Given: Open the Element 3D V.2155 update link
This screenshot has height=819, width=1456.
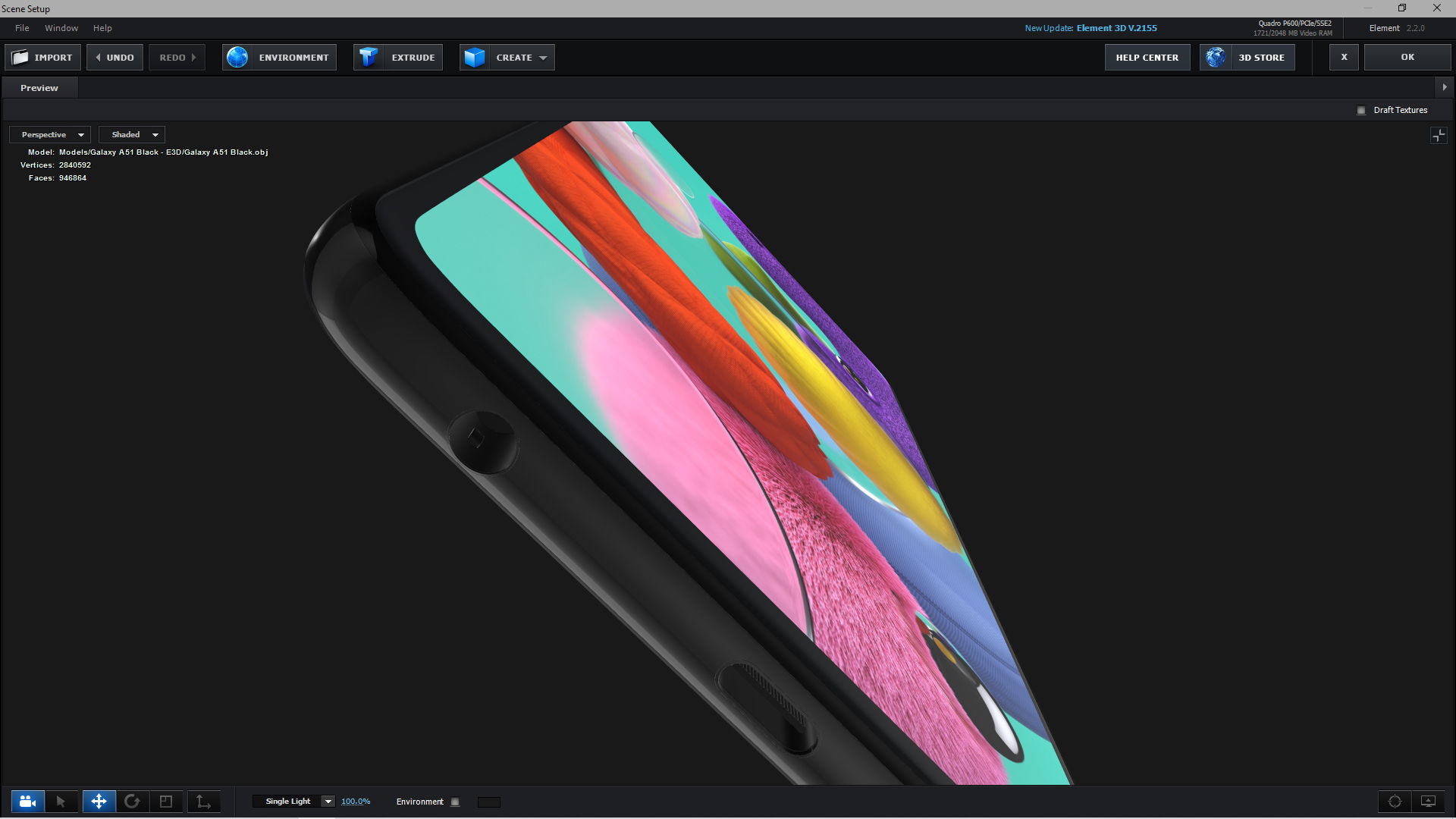Looking at the screenshot, I should pyautogui.click(x=1116, y=28).
